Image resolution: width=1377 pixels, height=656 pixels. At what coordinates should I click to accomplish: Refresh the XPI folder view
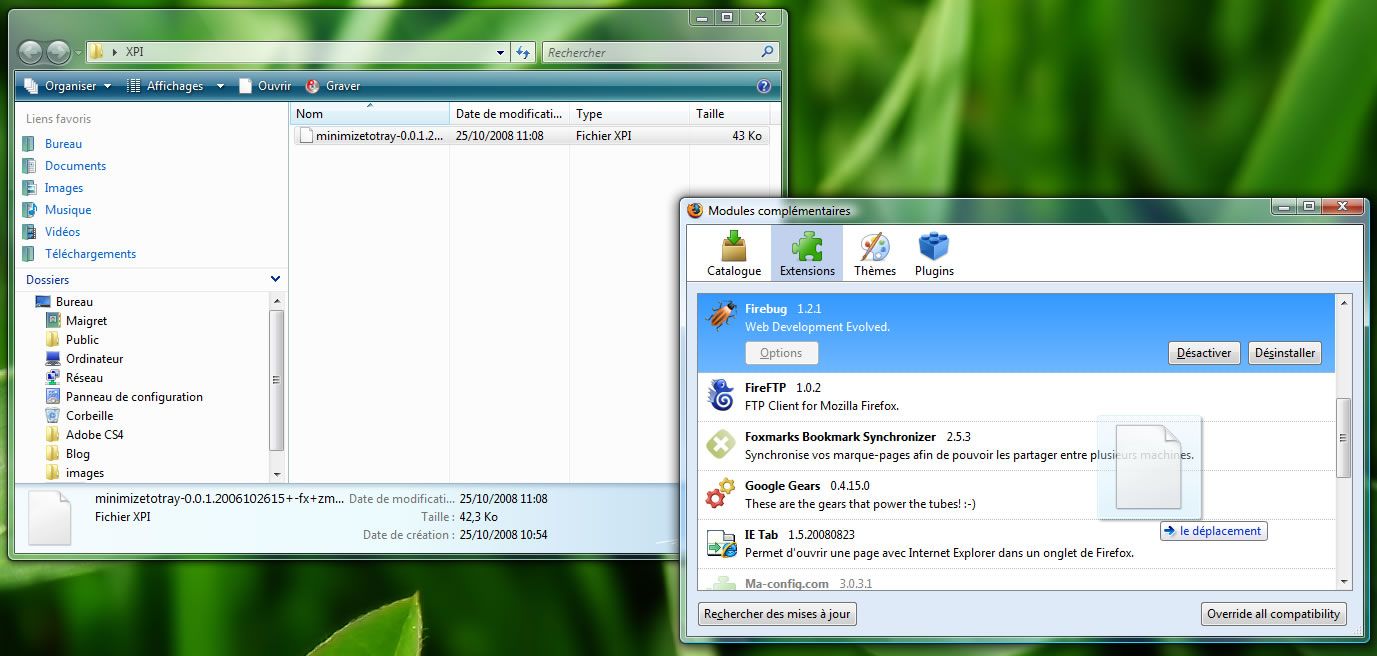[523, 52]
